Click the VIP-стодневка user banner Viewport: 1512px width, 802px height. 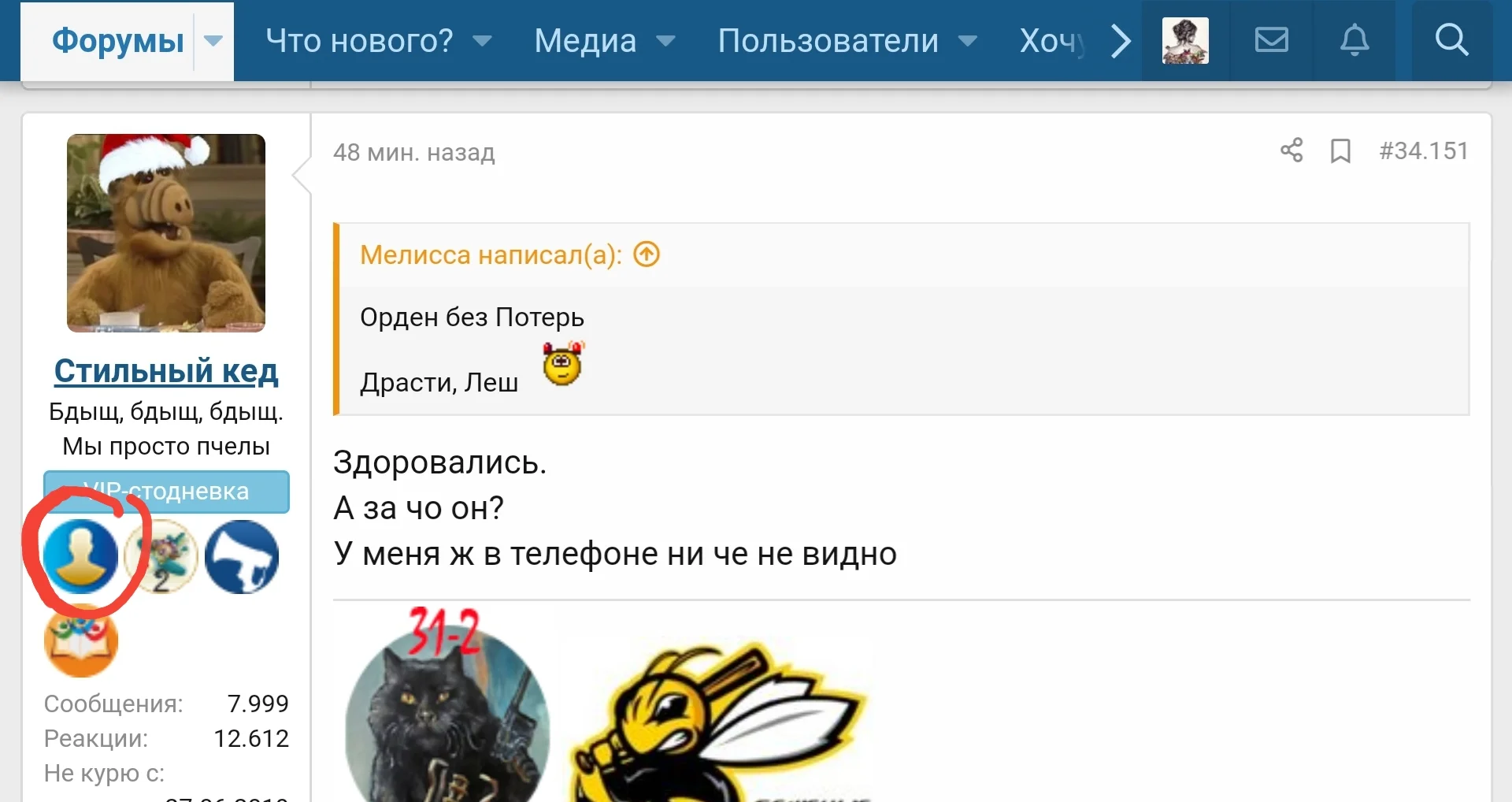click(166, 492)
